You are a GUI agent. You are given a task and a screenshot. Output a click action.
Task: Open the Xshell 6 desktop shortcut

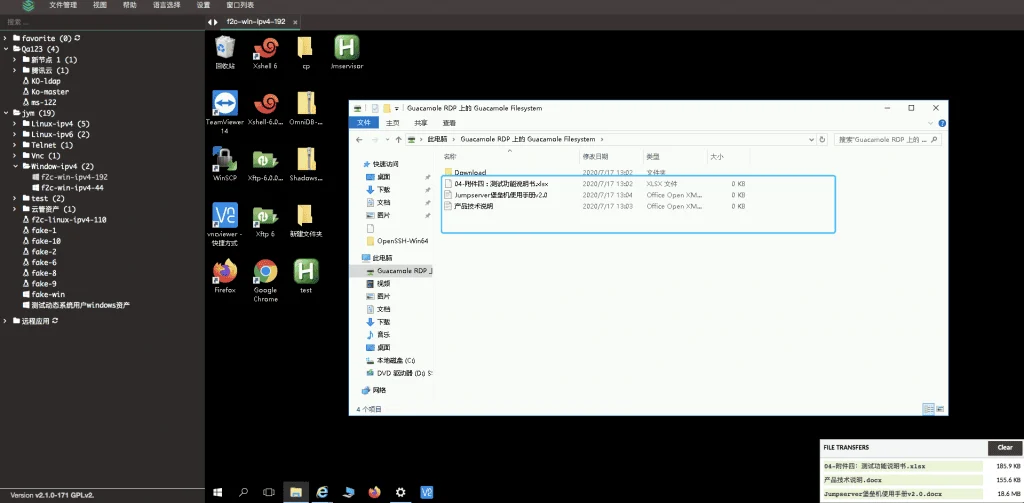tap(266, 52)
